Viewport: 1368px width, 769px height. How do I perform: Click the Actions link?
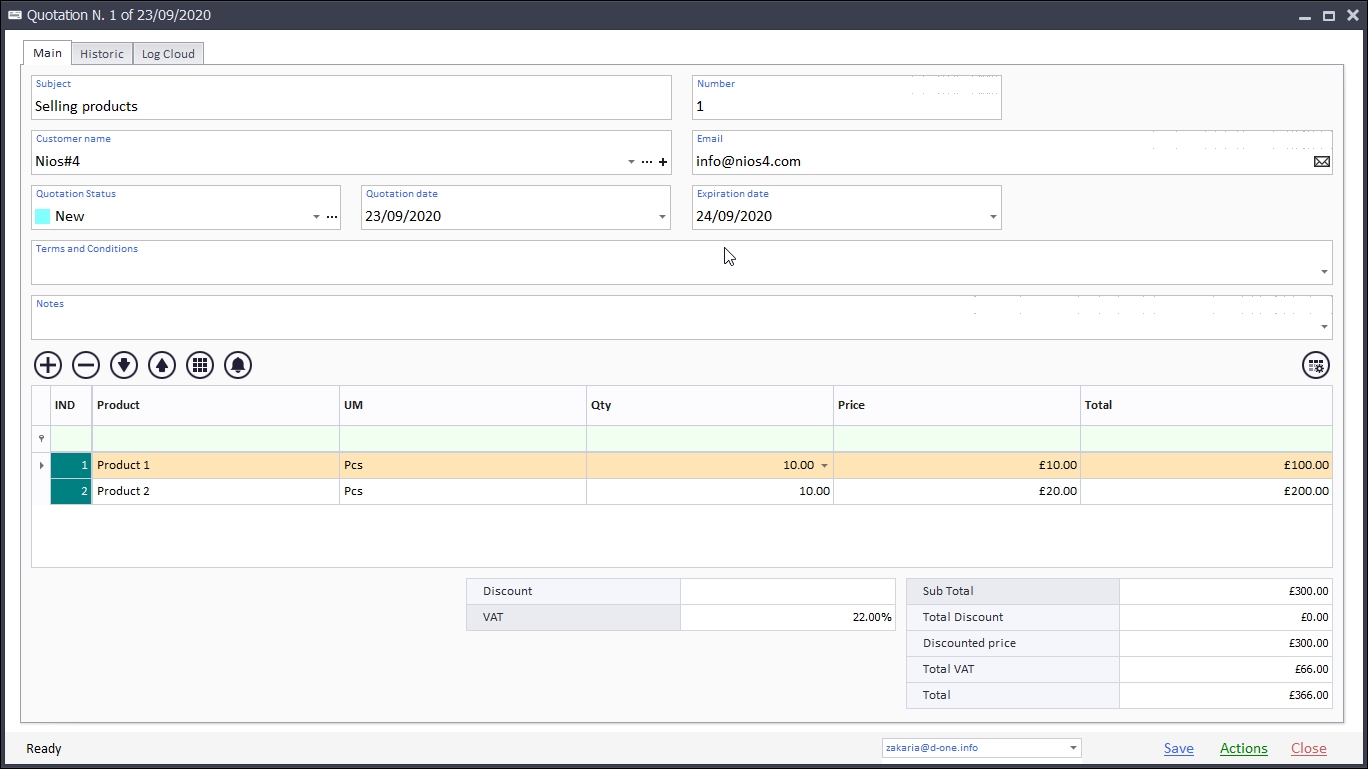tap(1243, 748)
